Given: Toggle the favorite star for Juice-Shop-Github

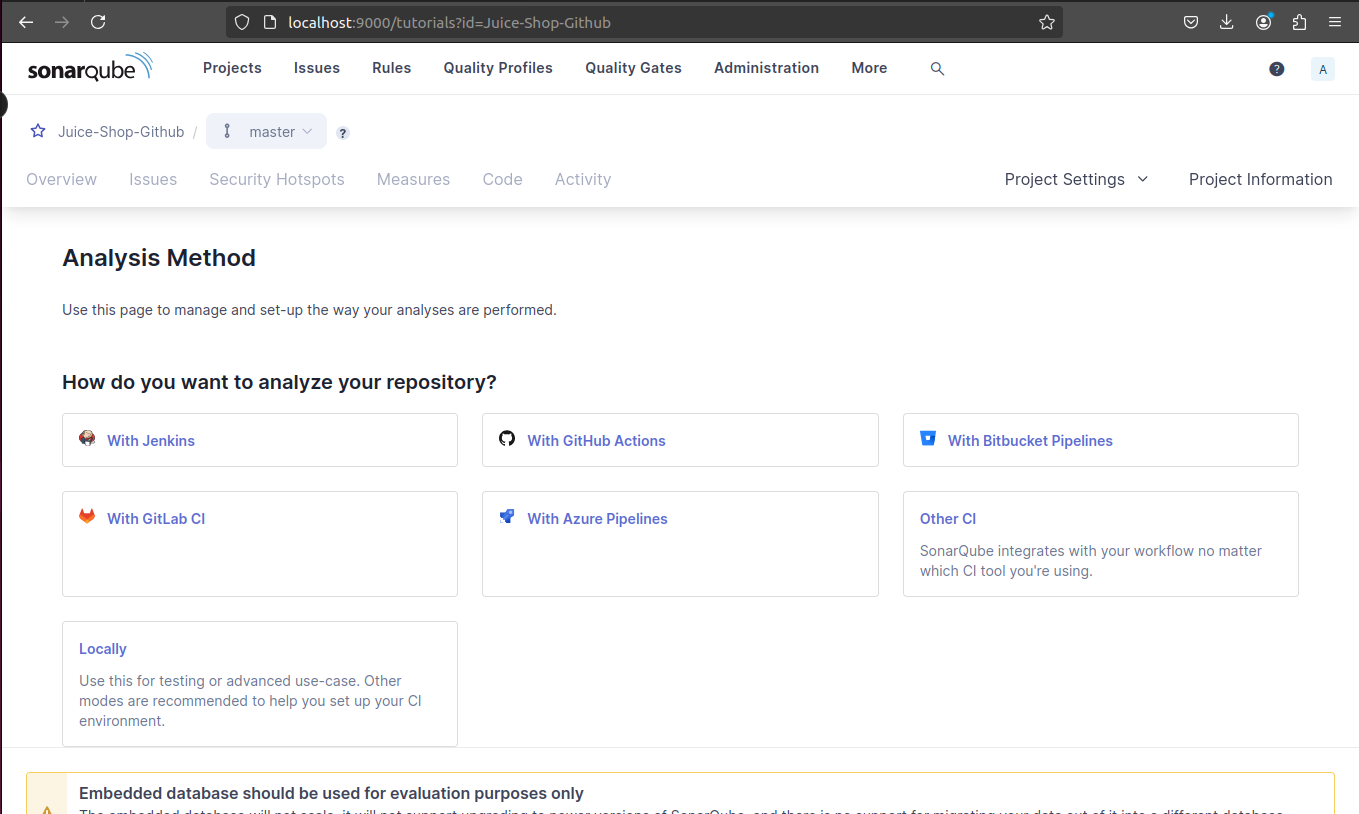Looking at the screenshot, I should click(37, 131).
